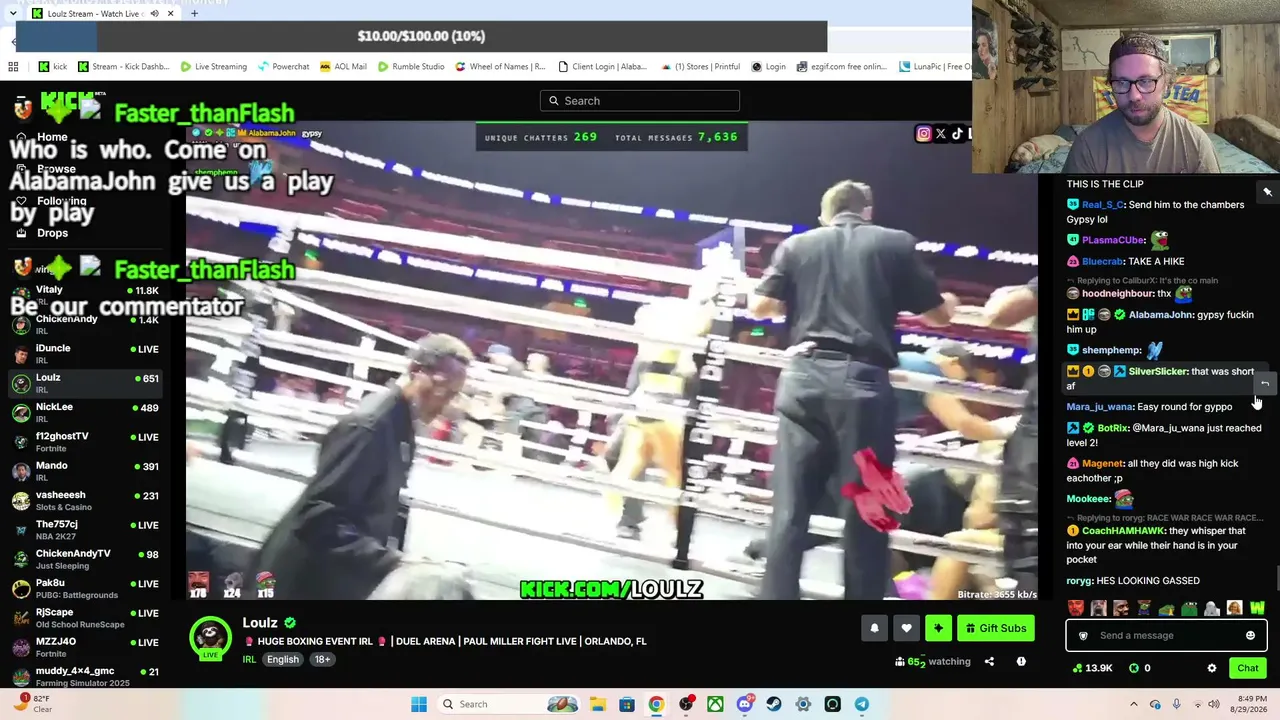Screen dimensions: 1280x720
Task: Open Discord from the taskbar
Action: point(745,704)
